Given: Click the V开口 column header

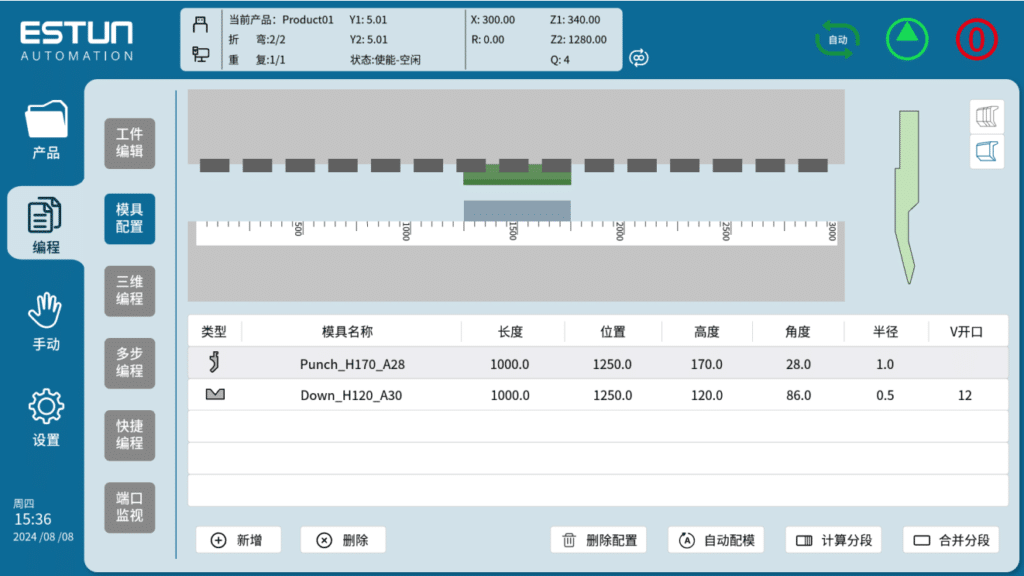Looking at the screenshot, I should (966, 332).
